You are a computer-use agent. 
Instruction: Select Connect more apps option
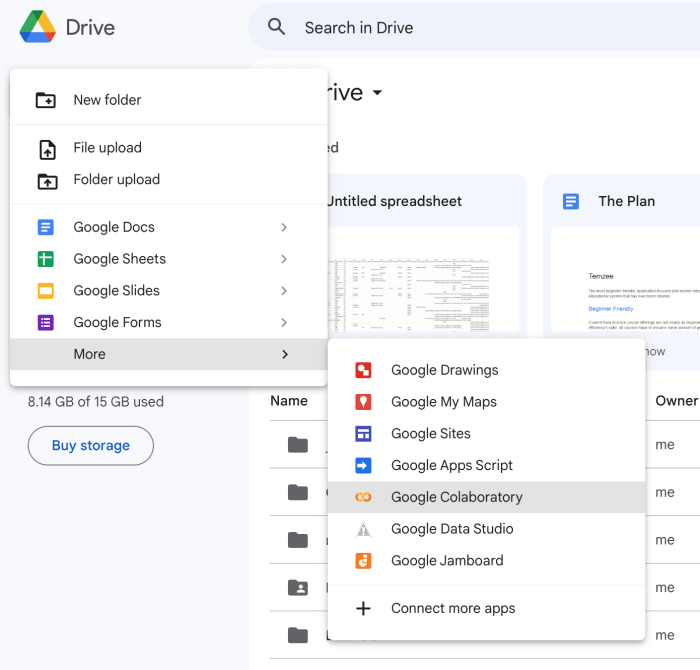[x=486, y=608]
